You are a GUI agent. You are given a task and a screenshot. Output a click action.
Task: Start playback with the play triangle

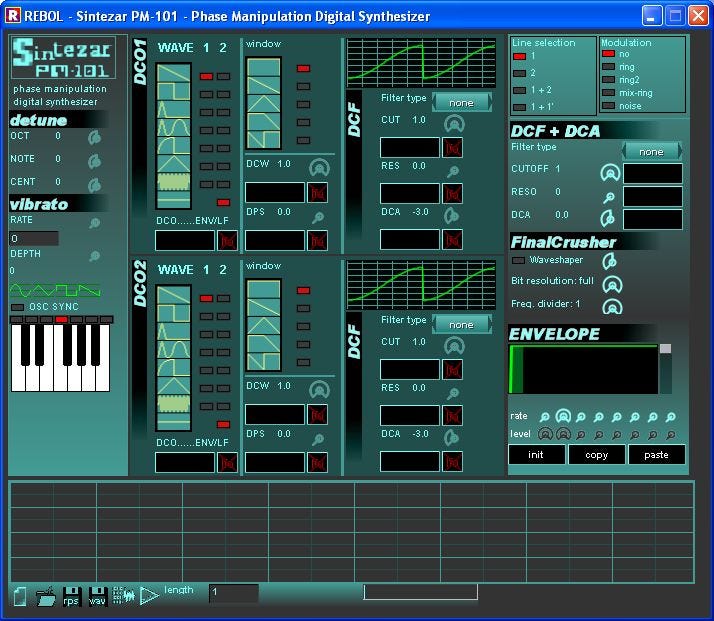click(x=149, y=596)
